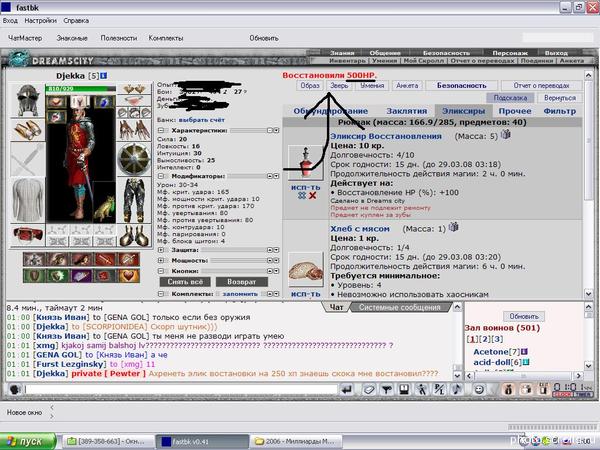Click Выход in the game navigation

coord(556,53)
